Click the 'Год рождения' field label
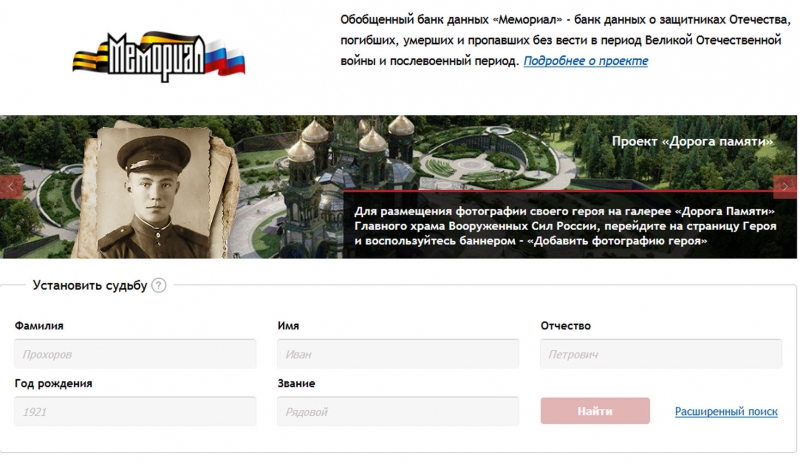 (x=53, y=383)
